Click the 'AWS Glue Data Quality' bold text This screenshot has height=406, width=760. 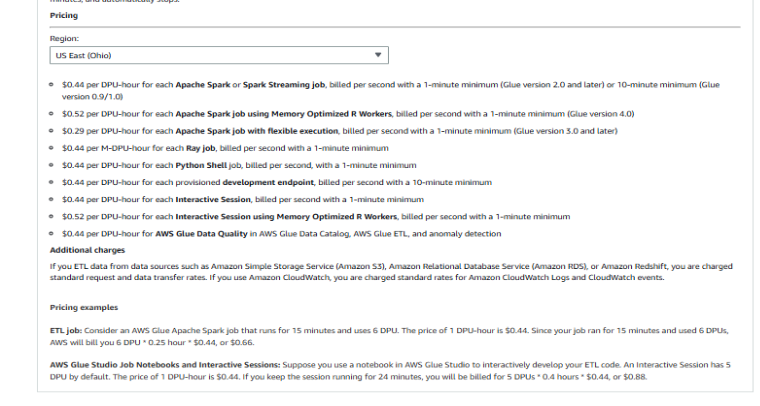201,234
